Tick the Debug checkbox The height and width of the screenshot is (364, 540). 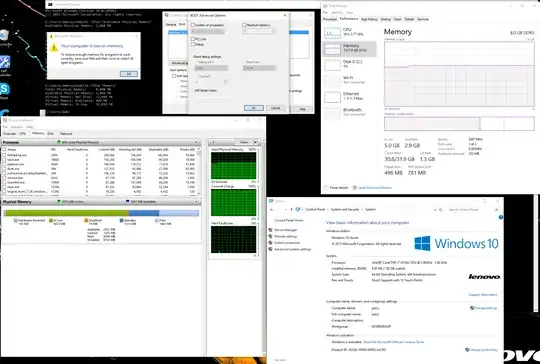193,44
